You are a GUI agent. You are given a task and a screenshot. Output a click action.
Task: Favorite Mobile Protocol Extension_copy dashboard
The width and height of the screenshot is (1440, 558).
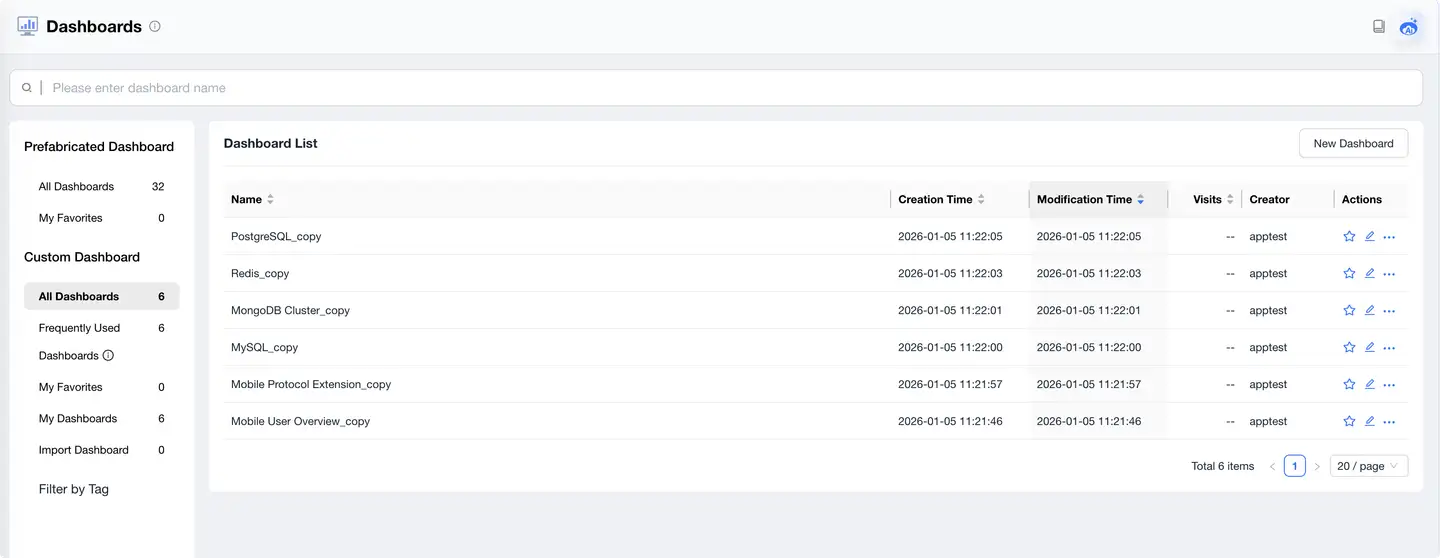[x=1349, y=385]
